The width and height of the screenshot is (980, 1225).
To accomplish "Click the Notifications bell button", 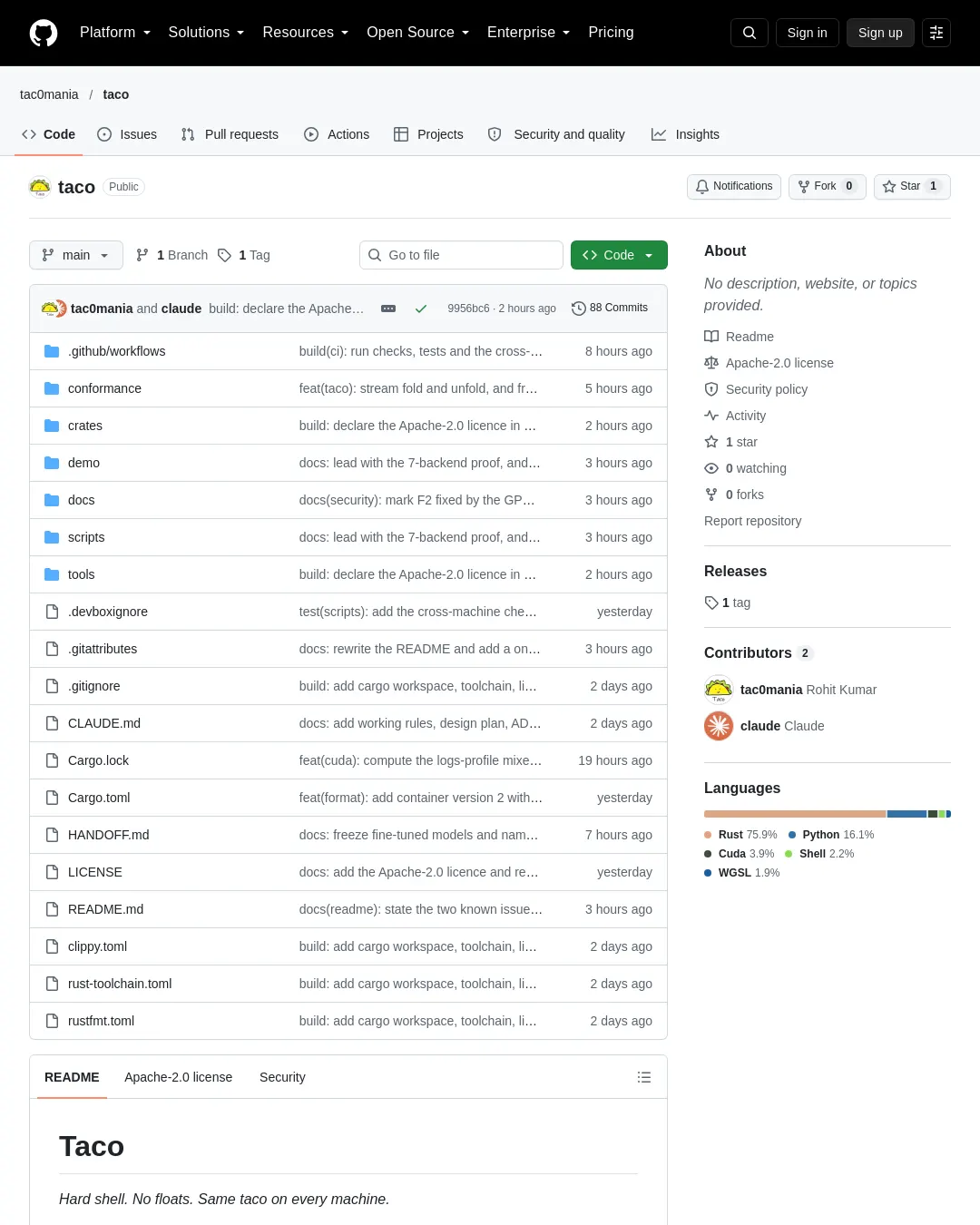I will click(734, 187).
